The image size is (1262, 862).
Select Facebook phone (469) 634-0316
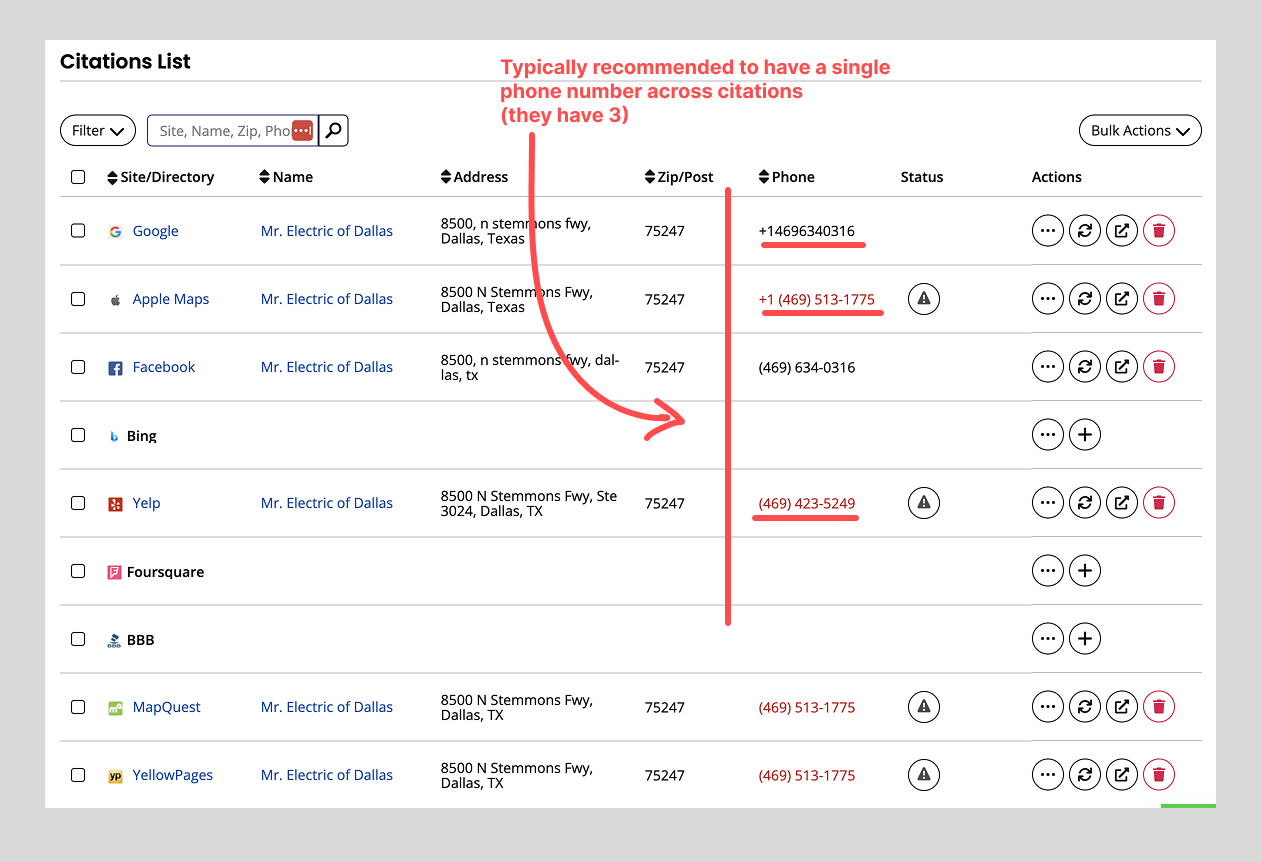807,367
